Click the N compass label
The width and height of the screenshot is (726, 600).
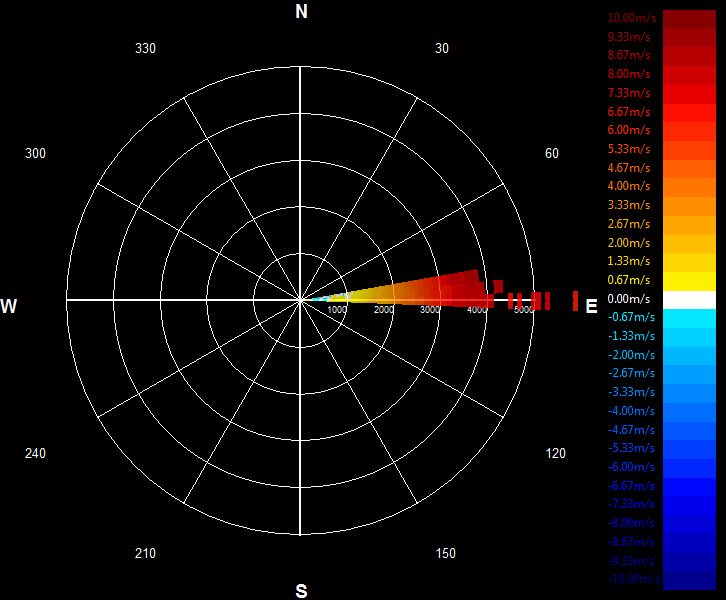pos(301,12)
